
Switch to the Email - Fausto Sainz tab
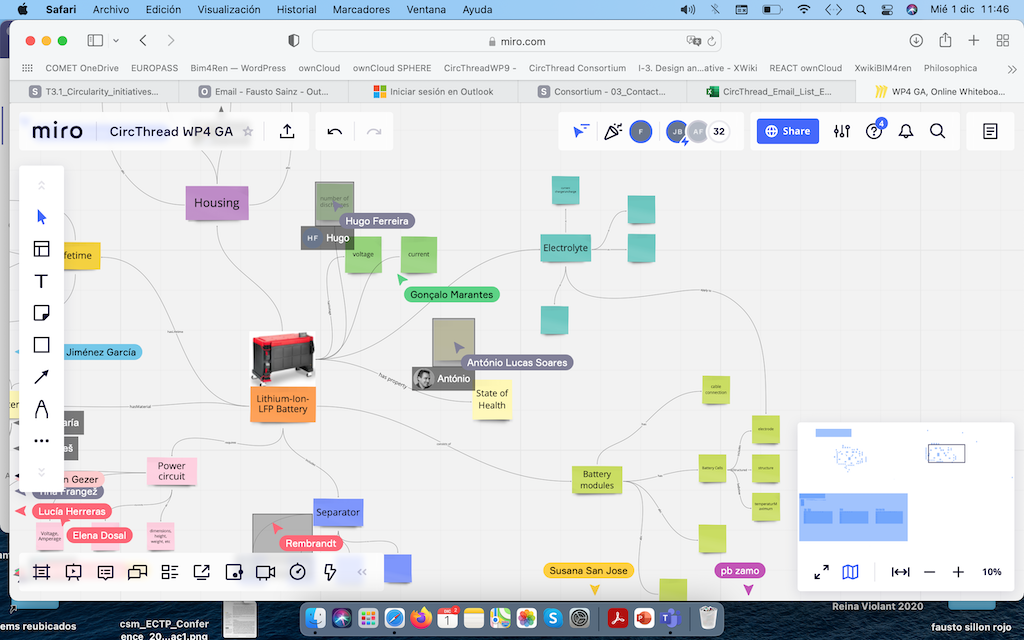coord(264,91)
